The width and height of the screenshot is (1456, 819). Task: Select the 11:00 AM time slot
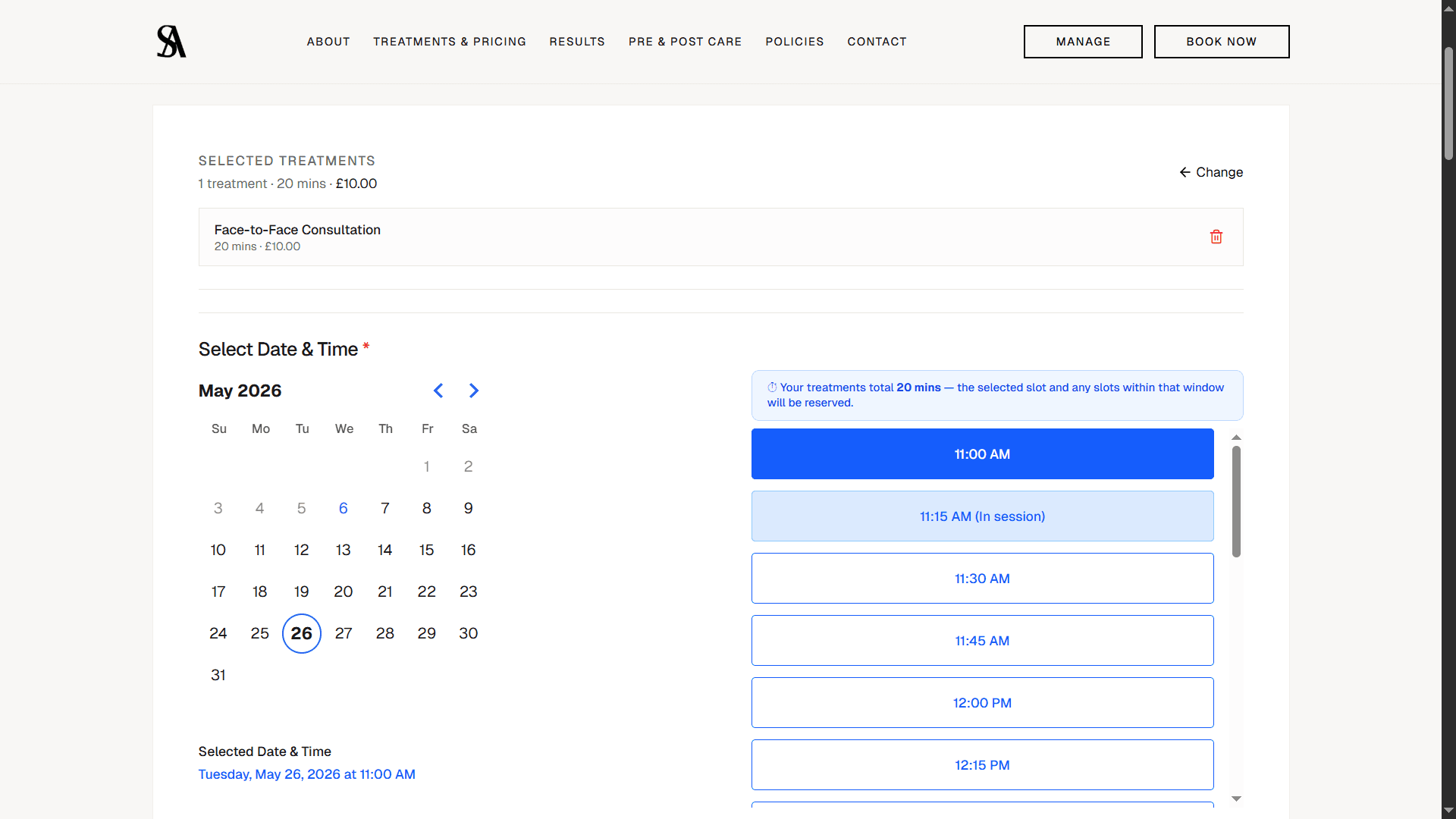[982, 453]
